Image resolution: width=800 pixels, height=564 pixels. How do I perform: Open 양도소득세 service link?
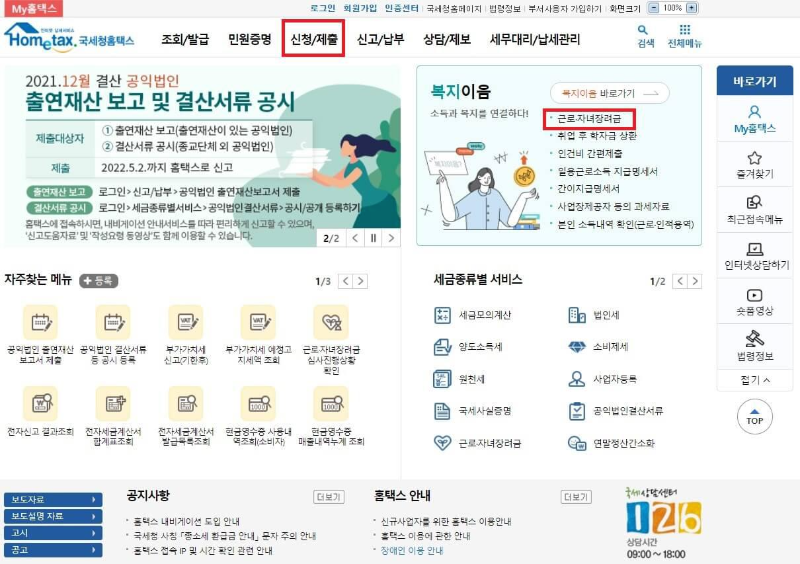(x=480, y=347)
